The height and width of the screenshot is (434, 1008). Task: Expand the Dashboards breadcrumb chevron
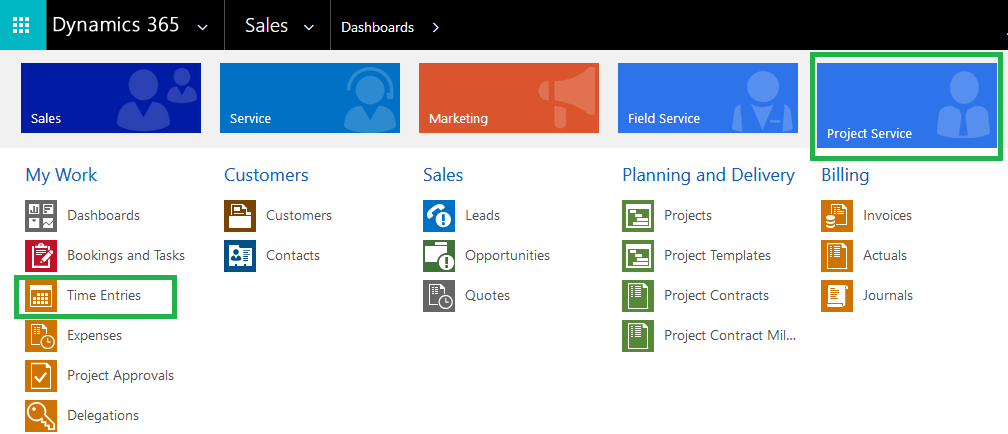[x=435, y=28]
